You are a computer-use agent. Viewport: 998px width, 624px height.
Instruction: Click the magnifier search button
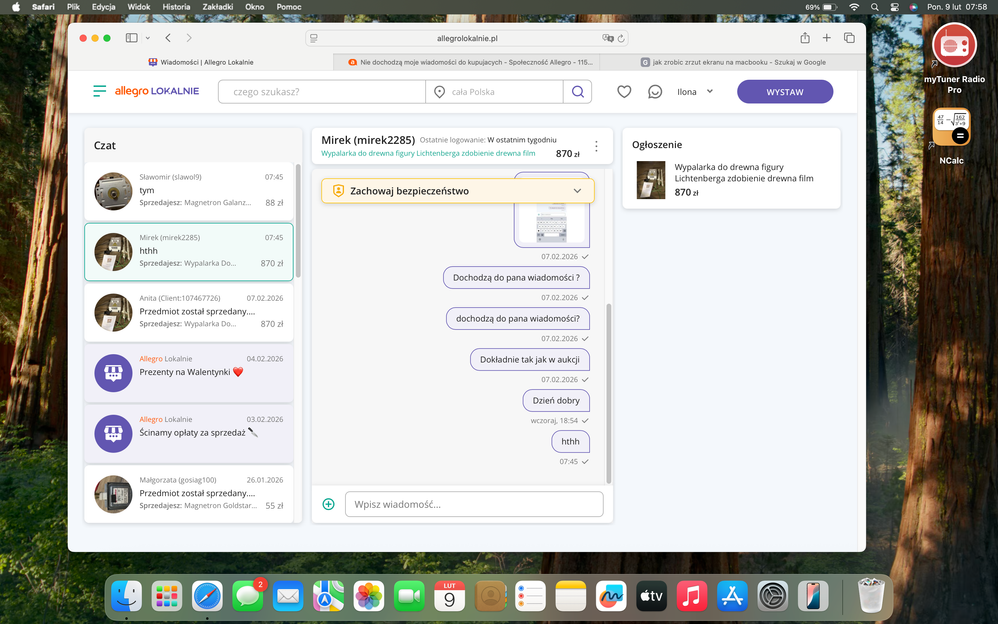(577, 92)
